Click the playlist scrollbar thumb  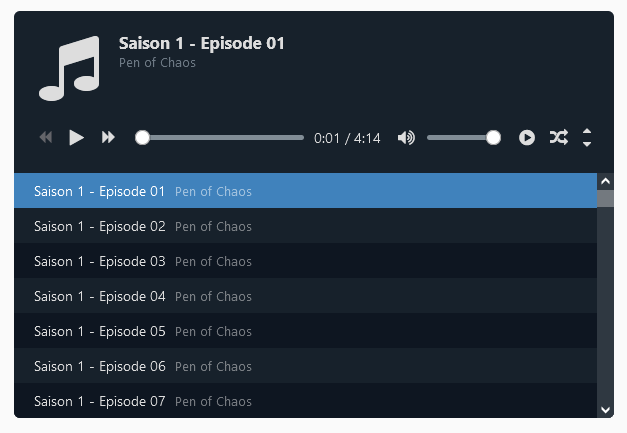coord(605,198)
